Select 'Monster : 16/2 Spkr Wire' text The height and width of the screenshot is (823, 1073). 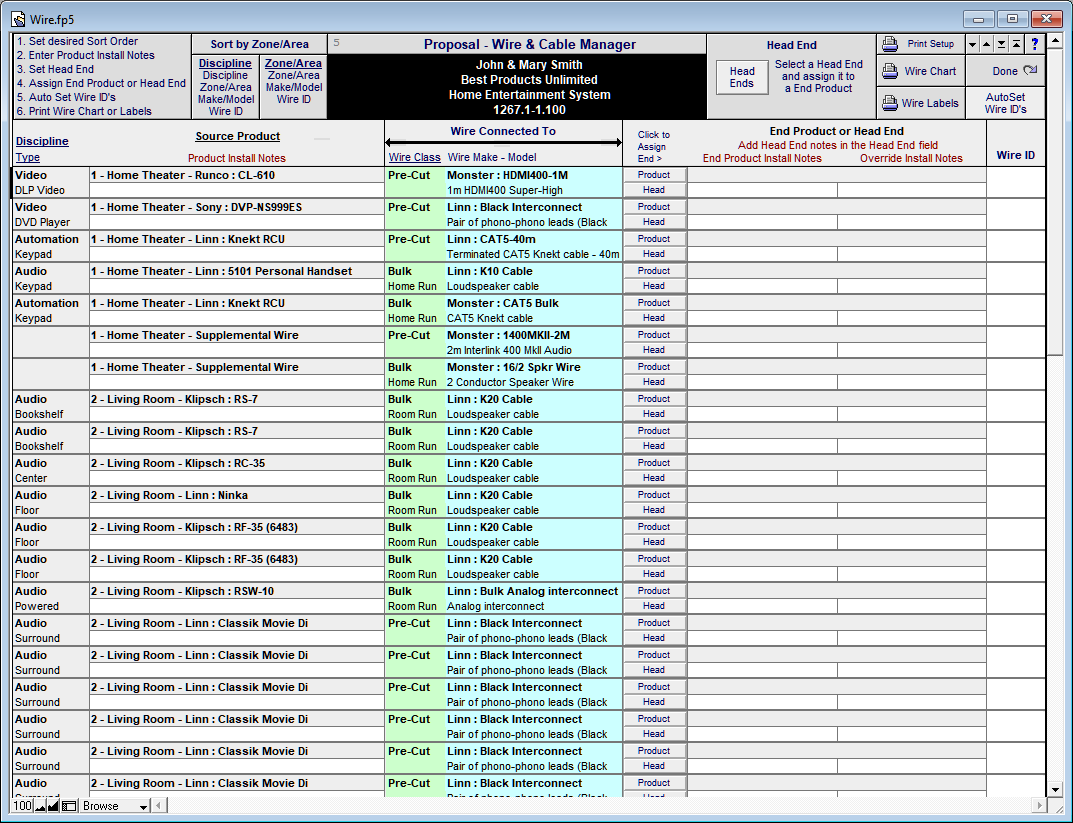pyautogui.click(x=513, y=367)
